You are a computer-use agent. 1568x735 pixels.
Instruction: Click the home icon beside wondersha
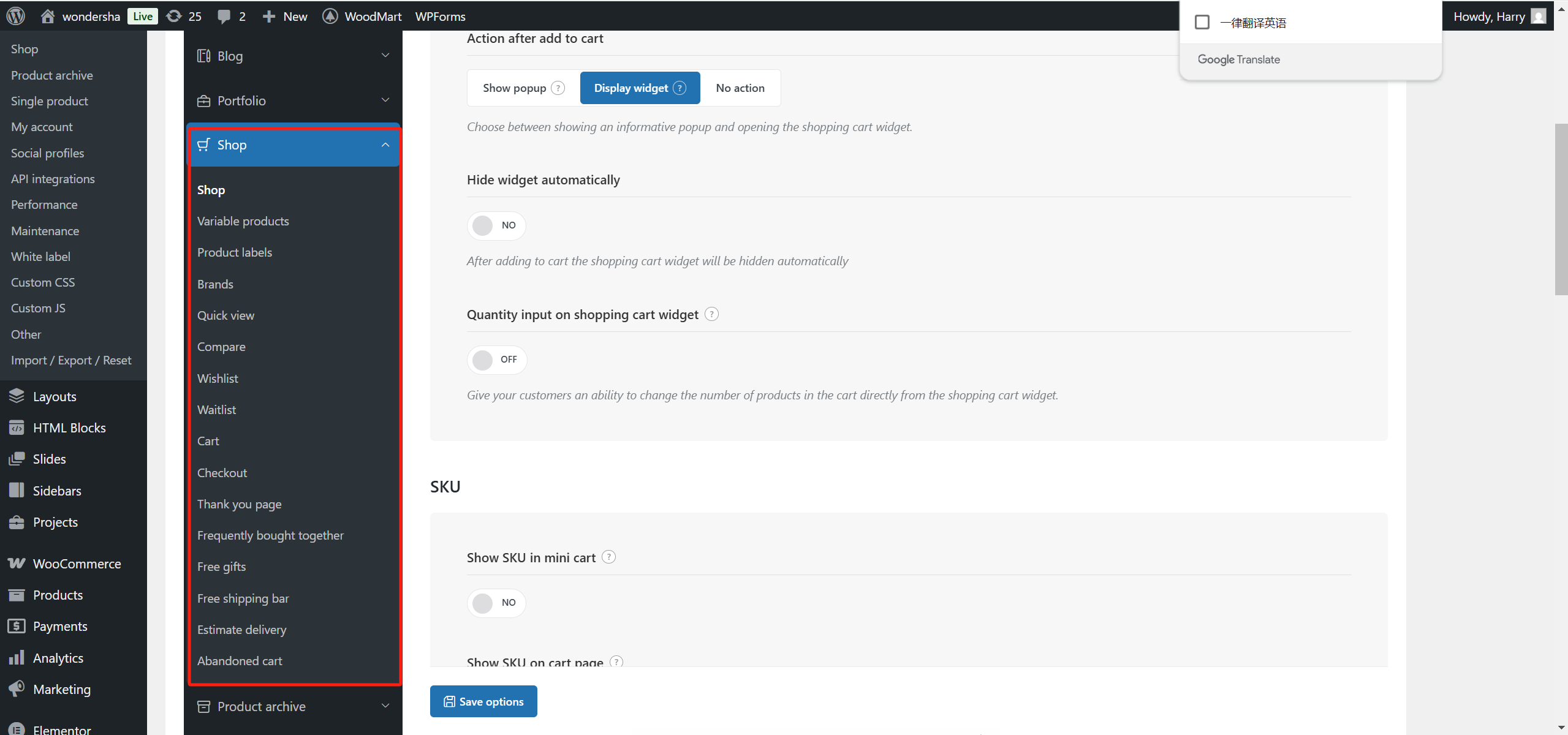pos(47,16)
